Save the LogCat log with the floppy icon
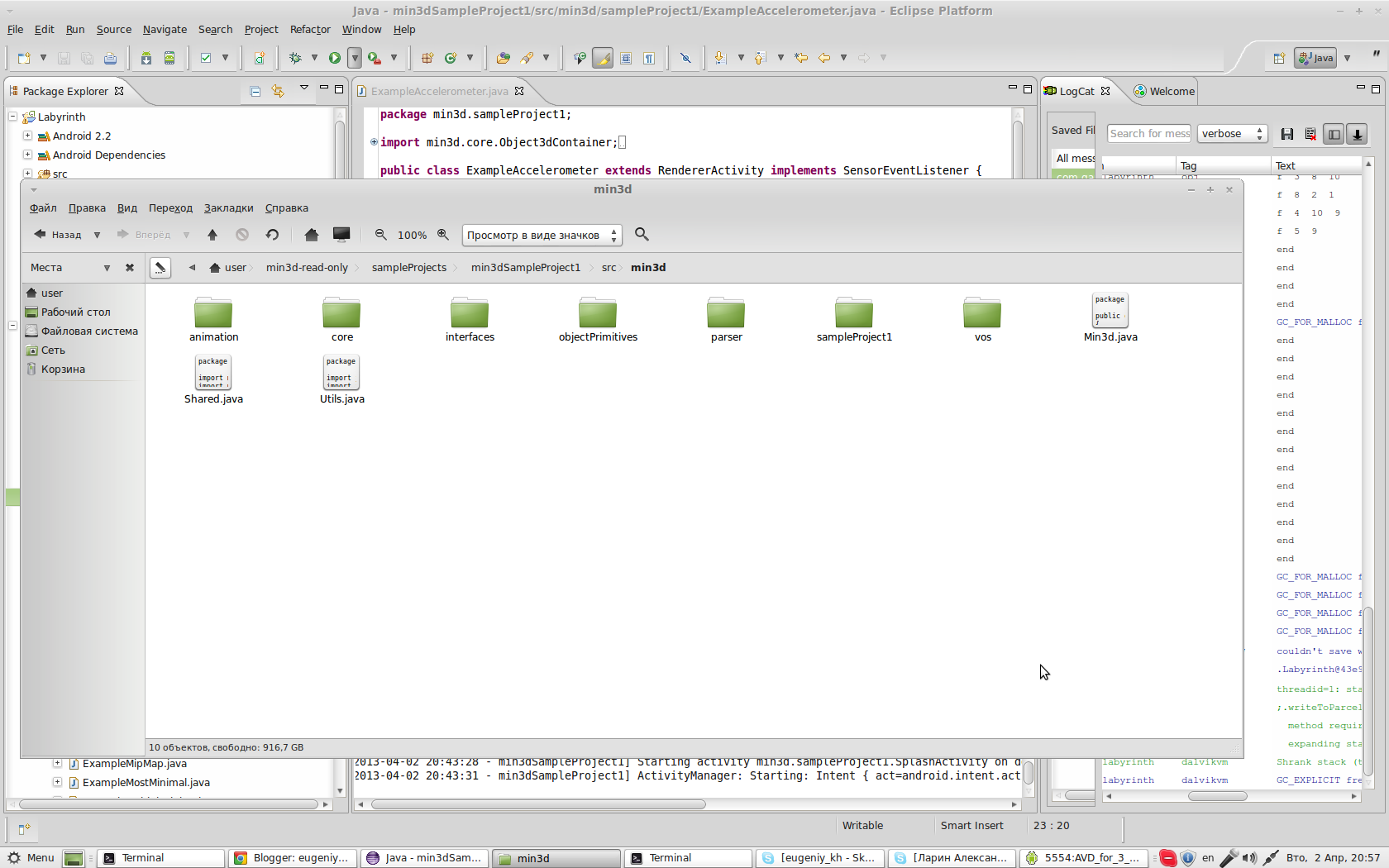Screen dimensions: 1389x868 (x=1287, y=134)
